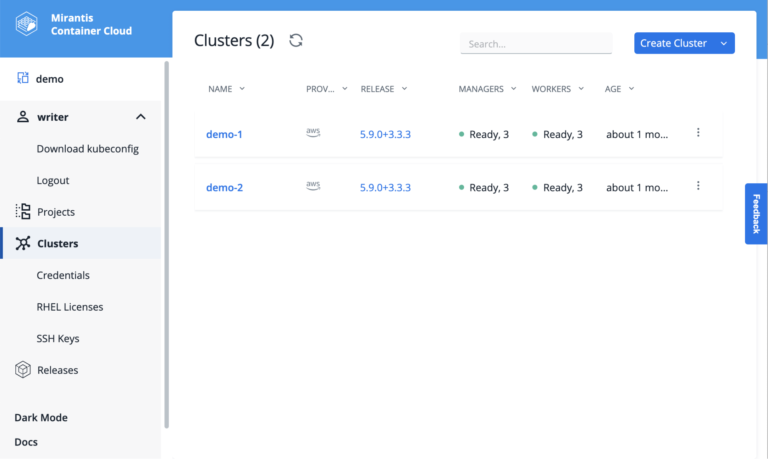
Task: Open the demo-1 cluster link
Action: [224, 134]
